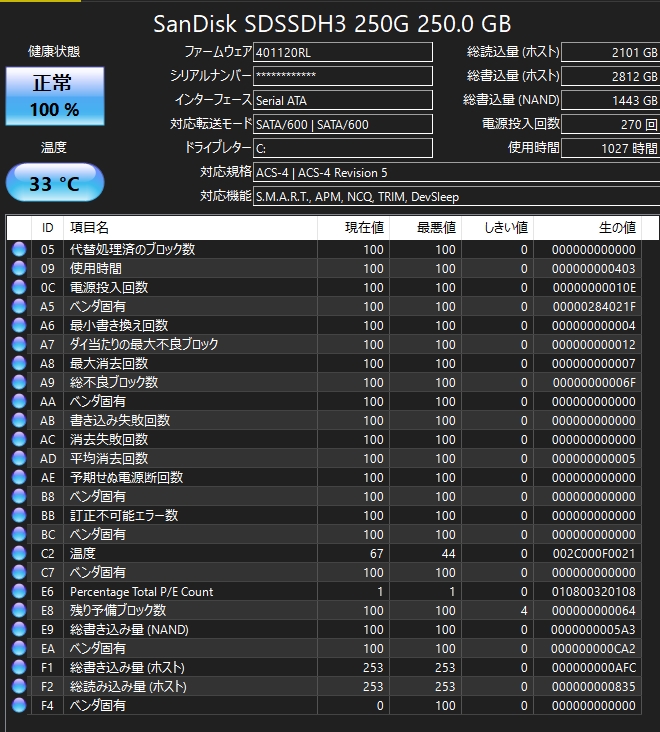Click the status orb in row A7
The image size is (660, 732).
[x=19, y=344]
